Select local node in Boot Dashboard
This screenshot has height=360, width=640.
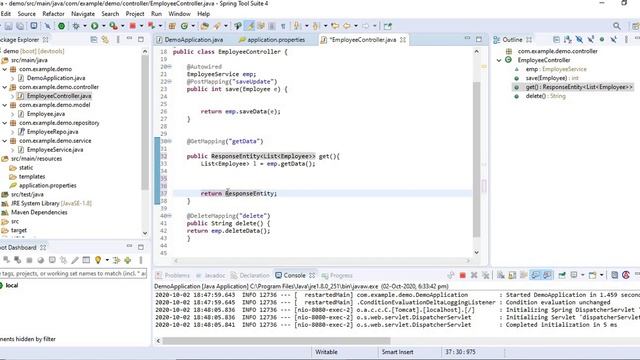coord(11,285)
